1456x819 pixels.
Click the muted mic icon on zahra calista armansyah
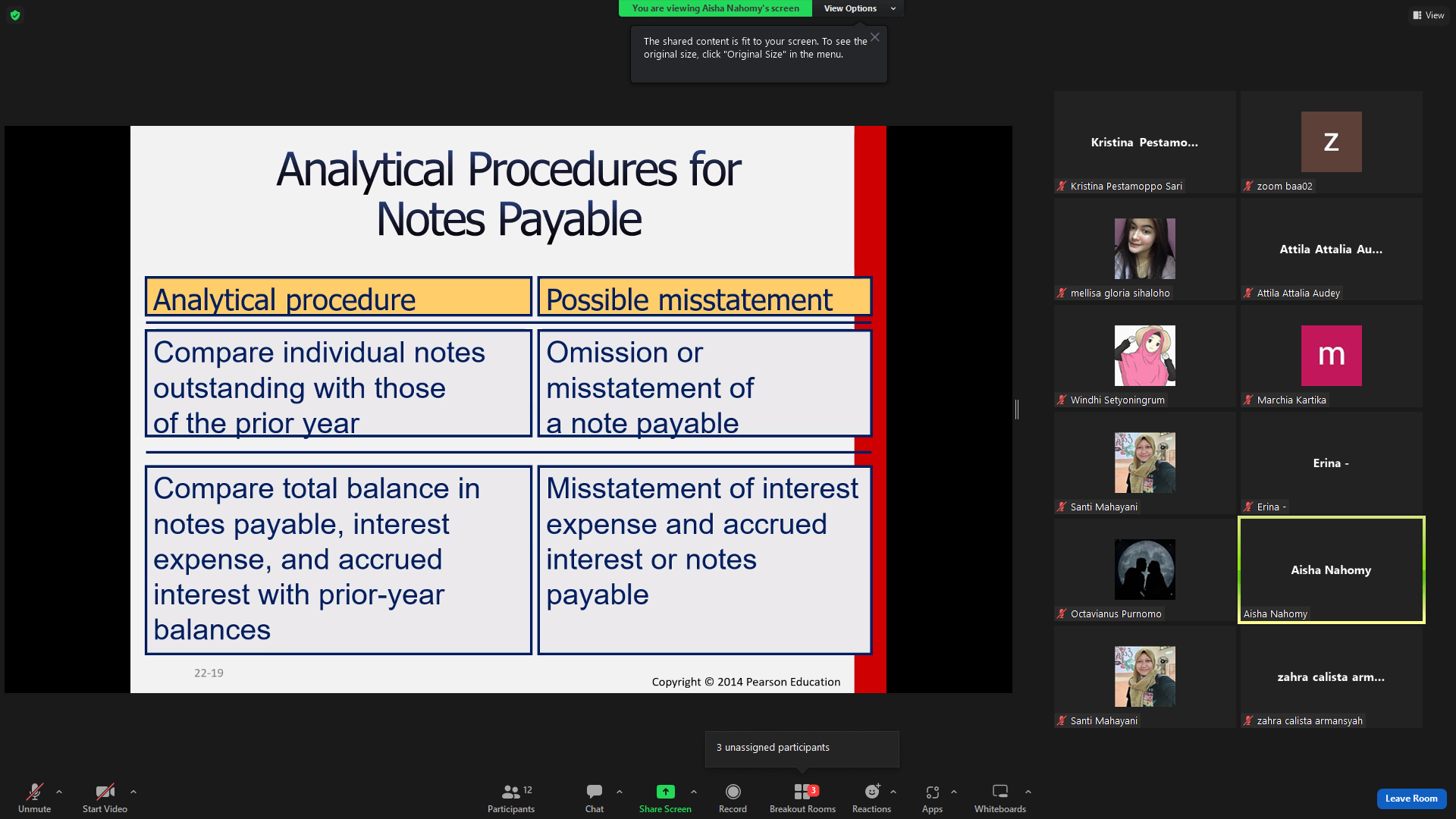coord(1248,720)
